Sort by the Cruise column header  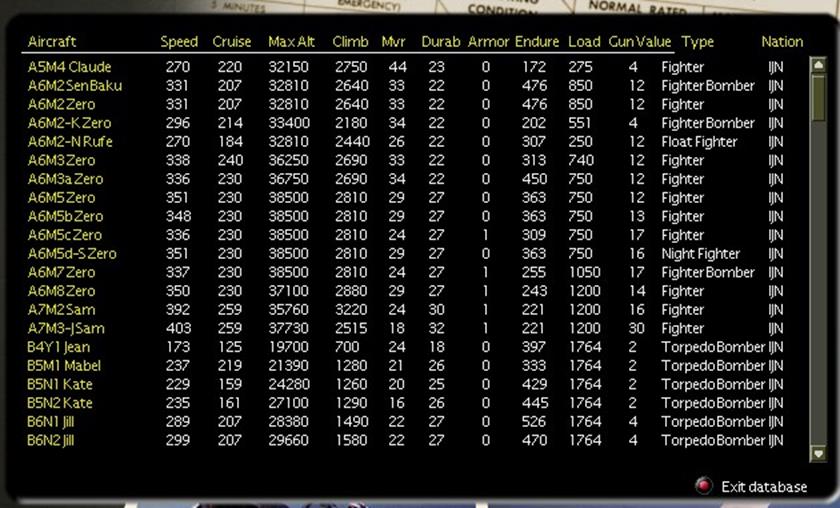232,42
